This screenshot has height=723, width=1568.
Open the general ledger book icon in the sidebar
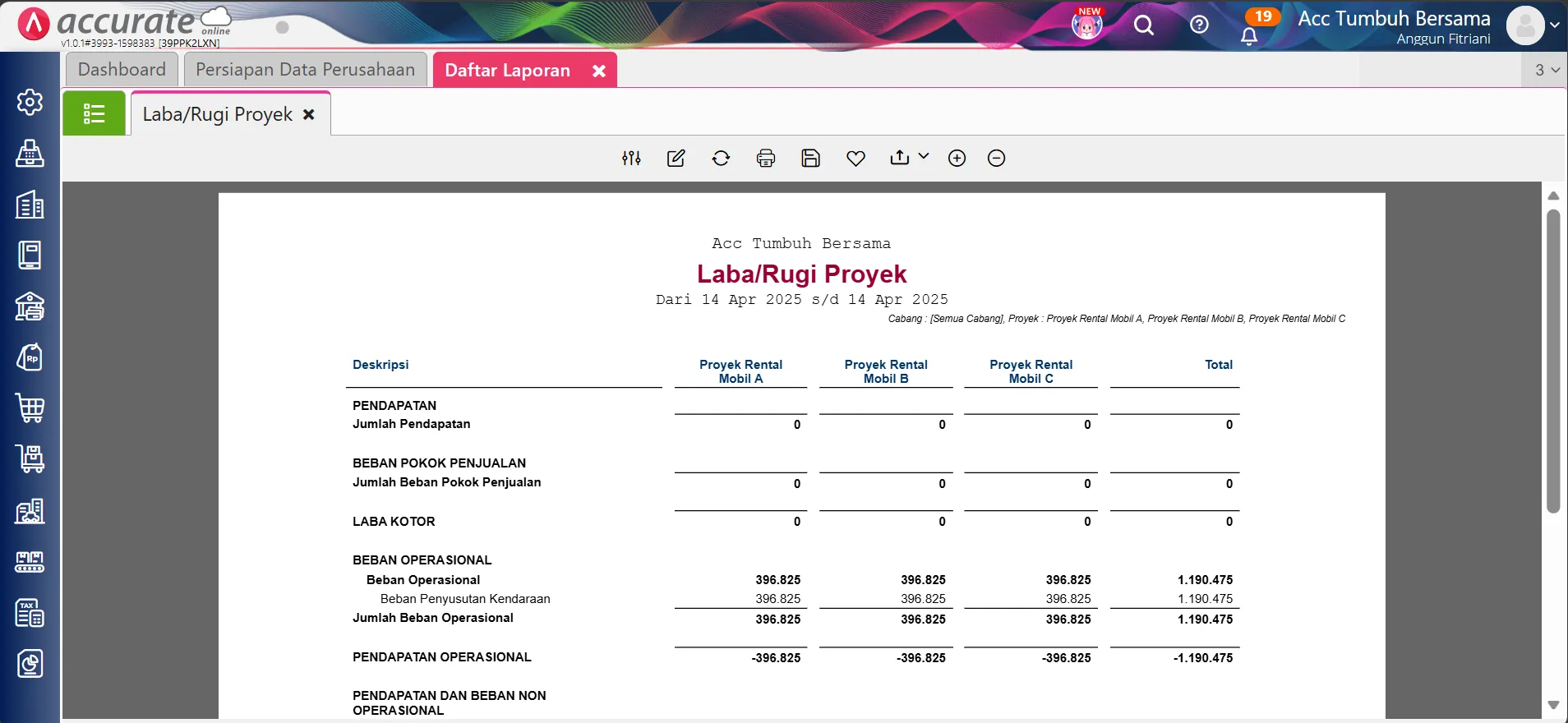(30, 256)
